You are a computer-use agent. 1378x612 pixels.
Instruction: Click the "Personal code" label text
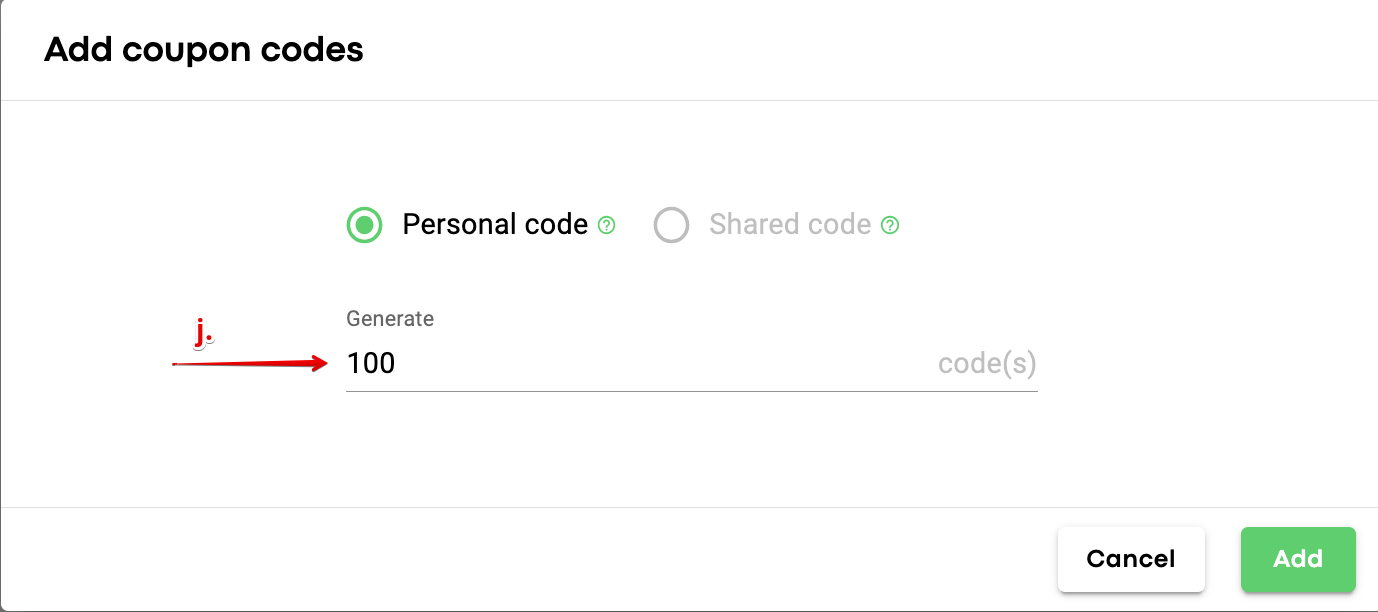(495, 224)
